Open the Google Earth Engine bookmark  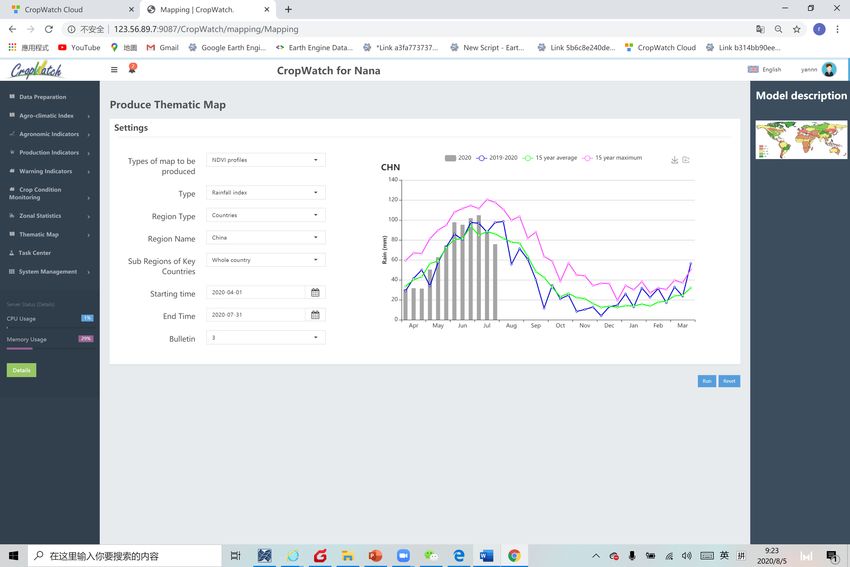click(x=227, y=48)
